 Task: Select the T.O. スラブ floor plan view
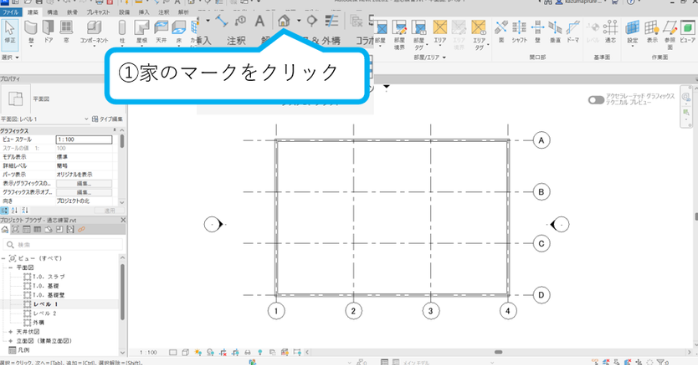point(49,276)
